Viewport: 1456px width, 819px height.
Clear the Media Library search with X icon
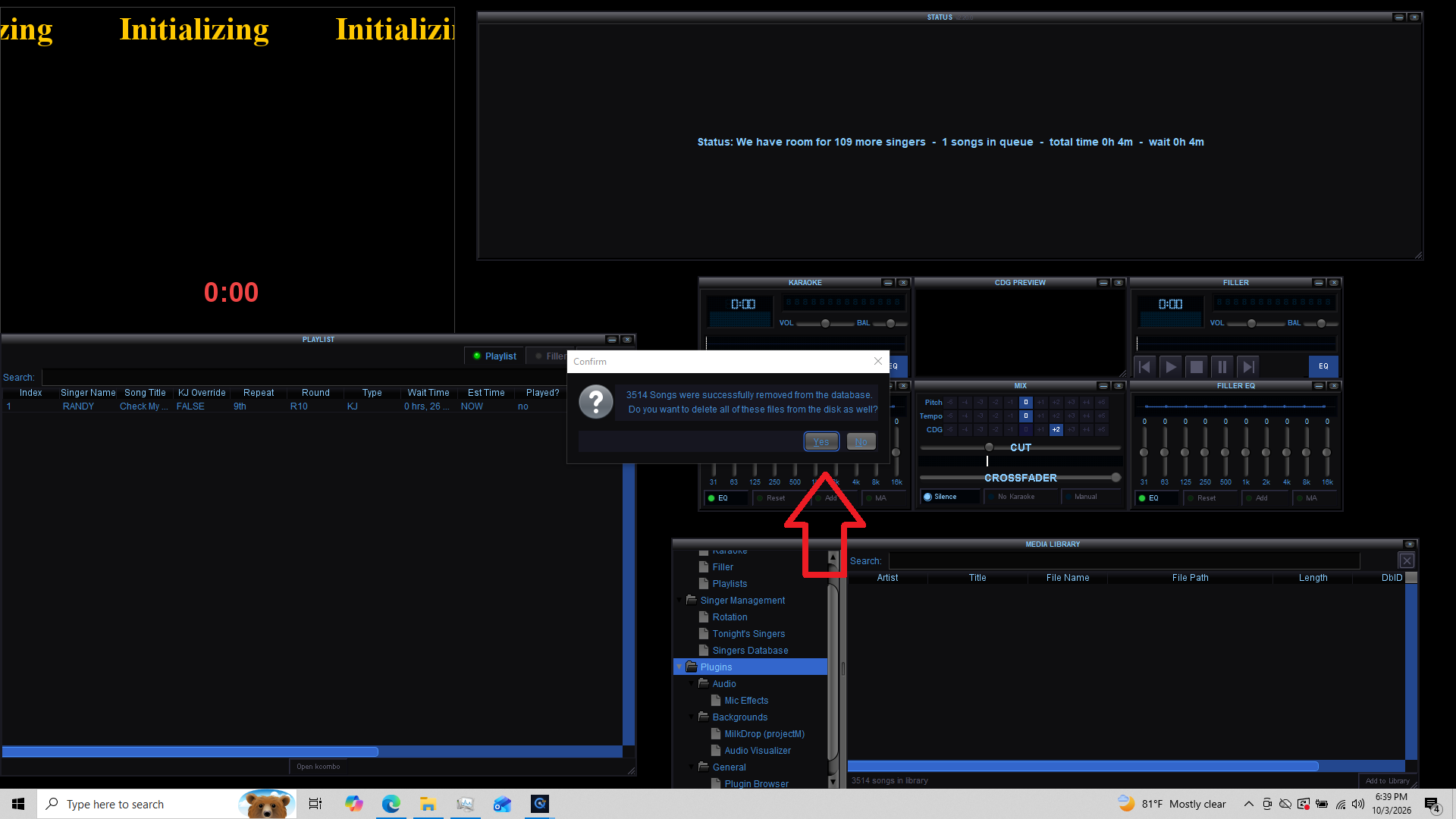click(x=1407, y=561)
